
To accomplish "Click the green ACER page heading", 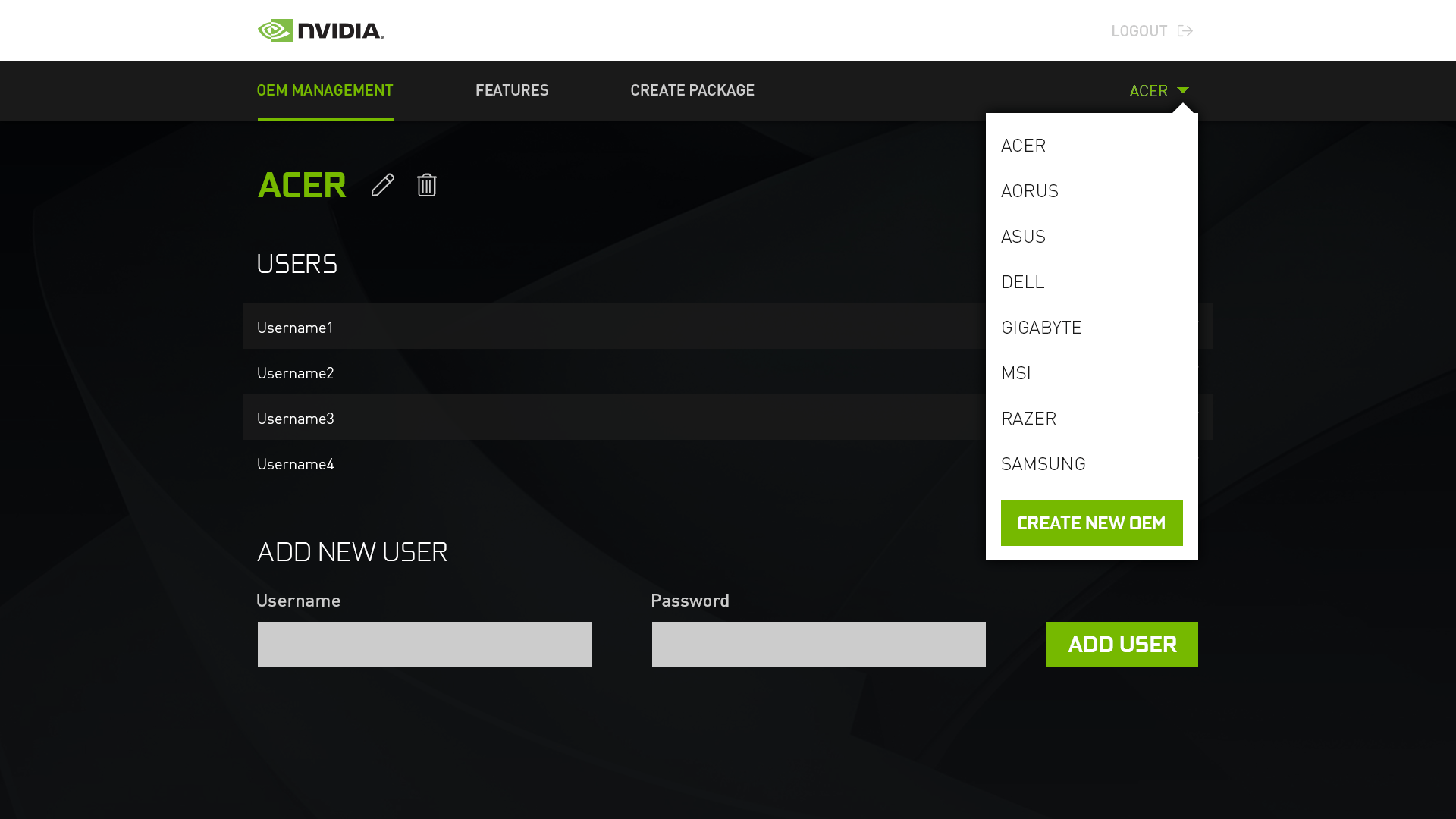I will [x=302, y=185].
